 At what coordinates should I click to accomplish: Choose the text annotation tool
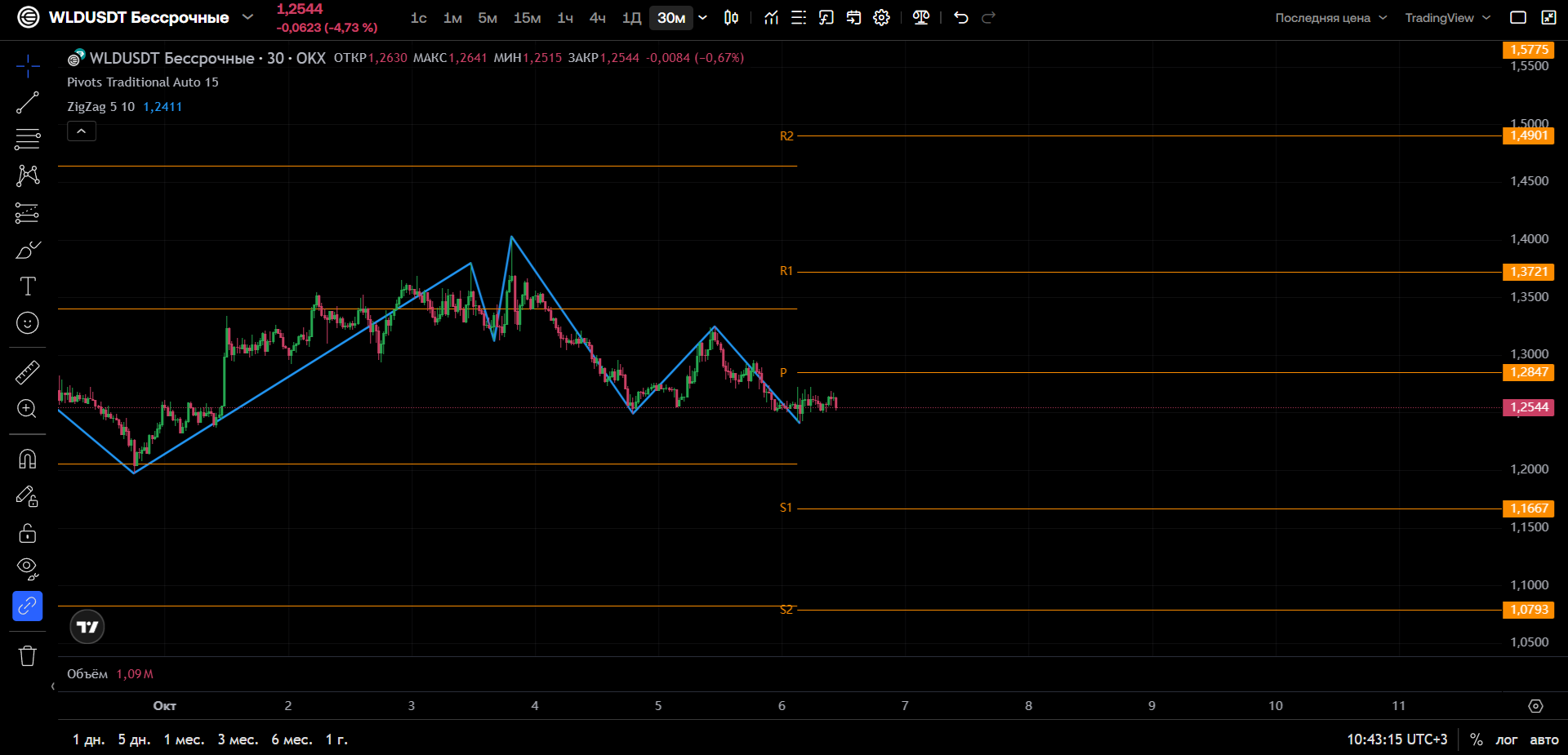point(27,286)
